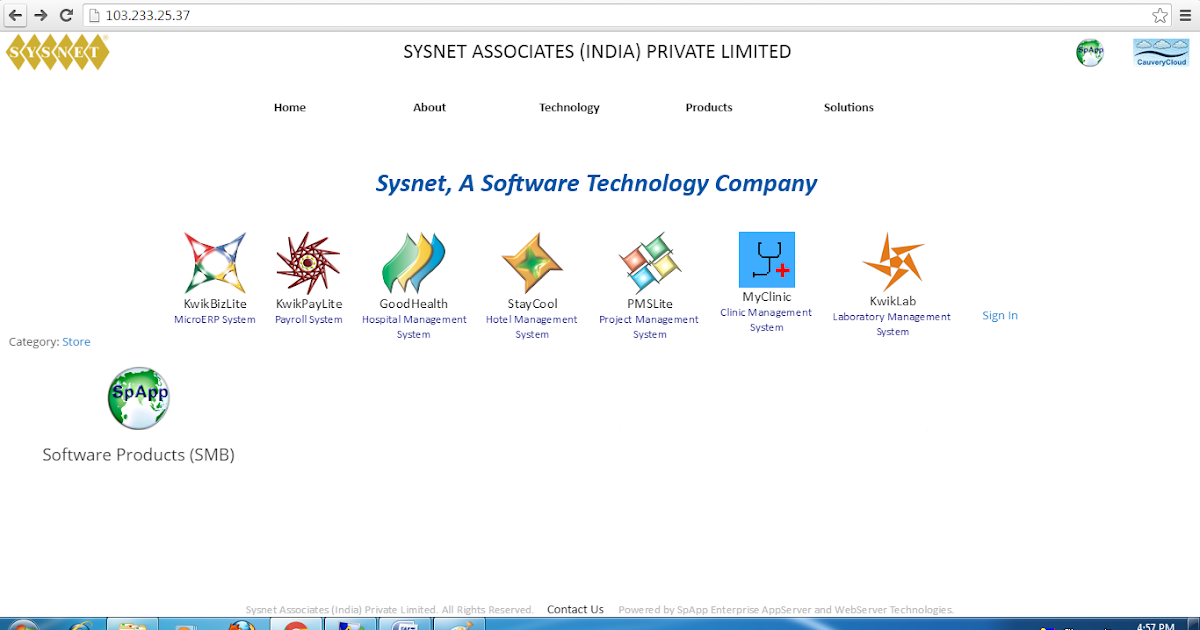
Task: Open the Solutions menu
Action: (x=848, y=107)
